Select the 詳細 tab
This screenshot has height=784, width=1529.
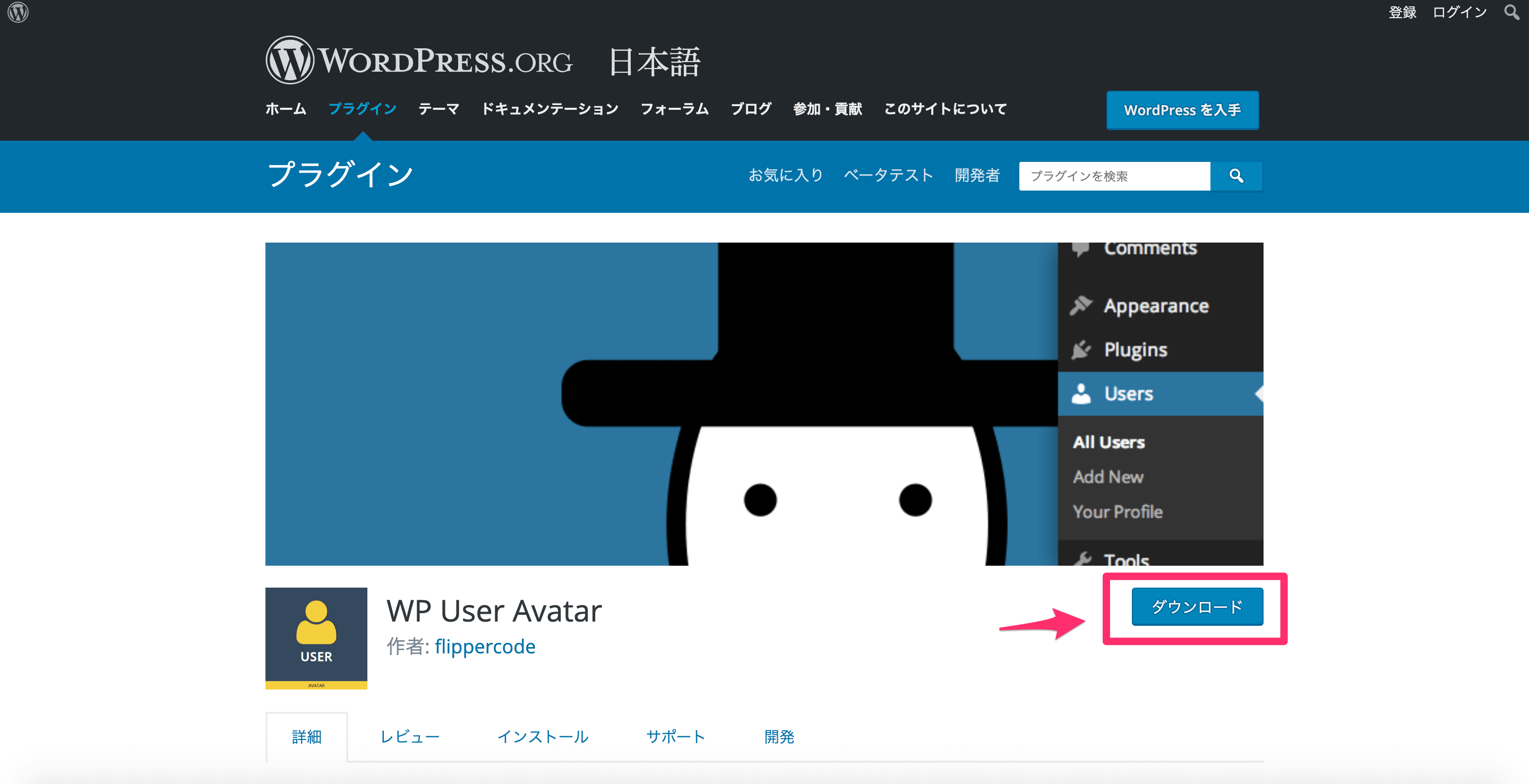pos(307,737)
